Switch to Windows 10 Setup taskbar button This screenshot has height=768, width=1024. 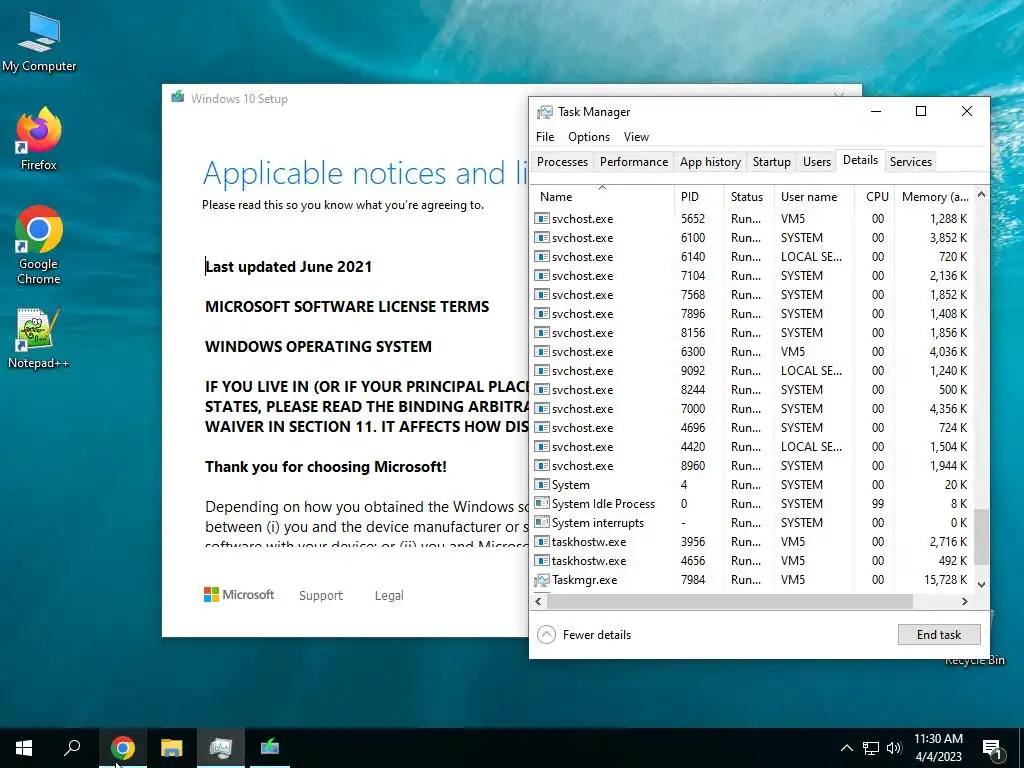(x=270, y=748)
